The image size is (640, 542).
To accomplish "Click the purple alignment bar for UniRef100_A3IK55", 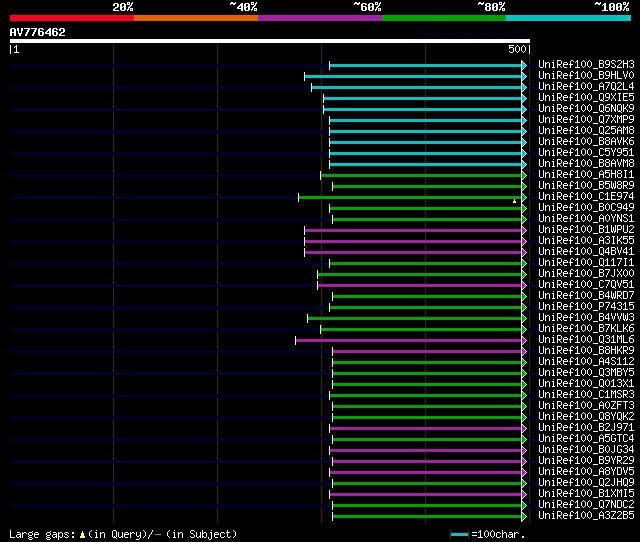I will [413, 242].
